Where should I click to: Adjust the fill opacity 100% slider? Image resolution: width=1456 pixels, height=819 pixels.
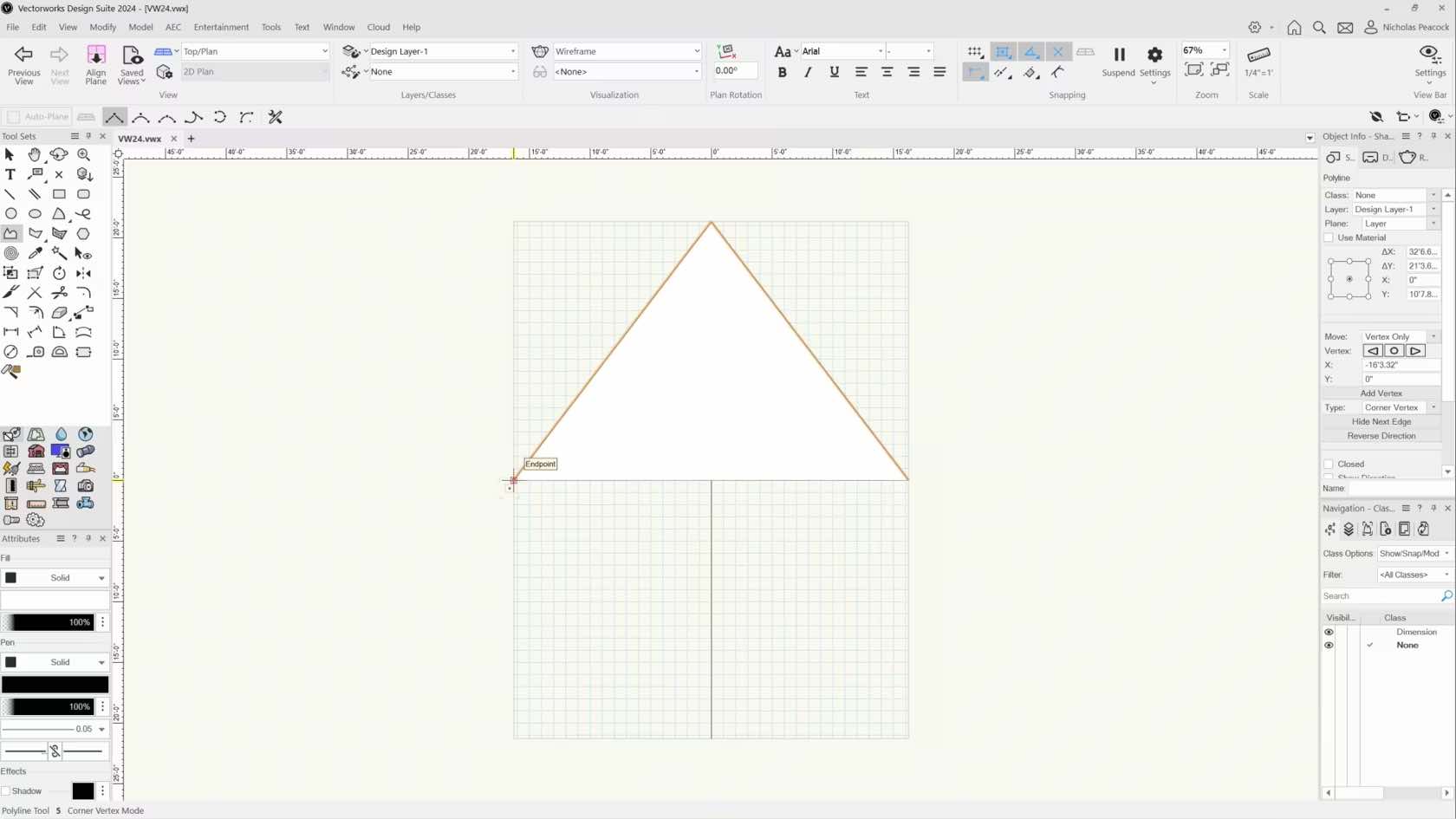(x=48, y=622)
